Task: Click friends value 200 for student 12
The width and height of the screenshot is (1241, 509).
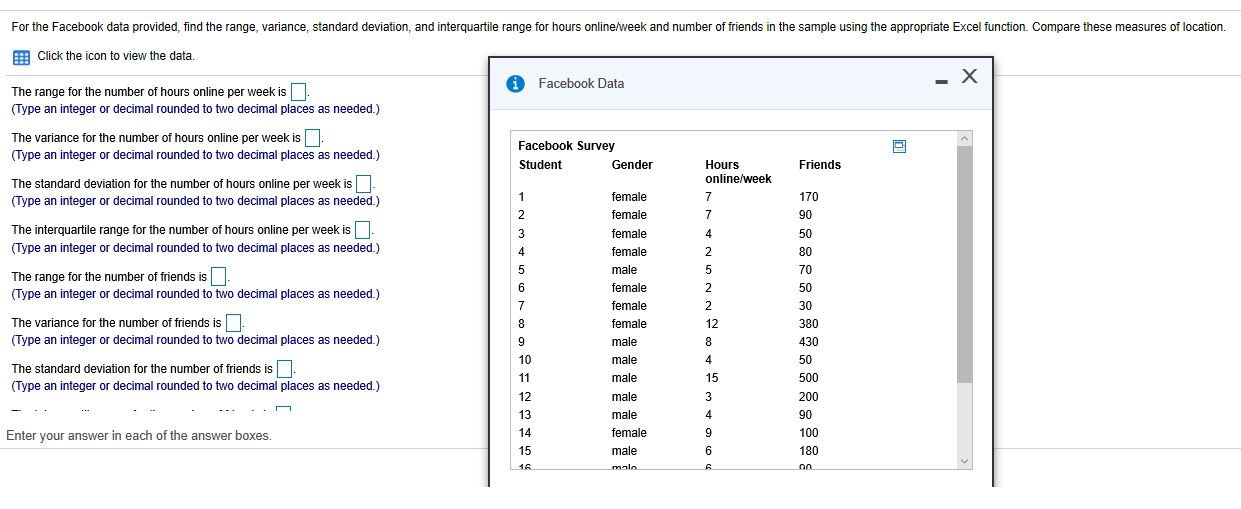Action: [x=809, y=397]
